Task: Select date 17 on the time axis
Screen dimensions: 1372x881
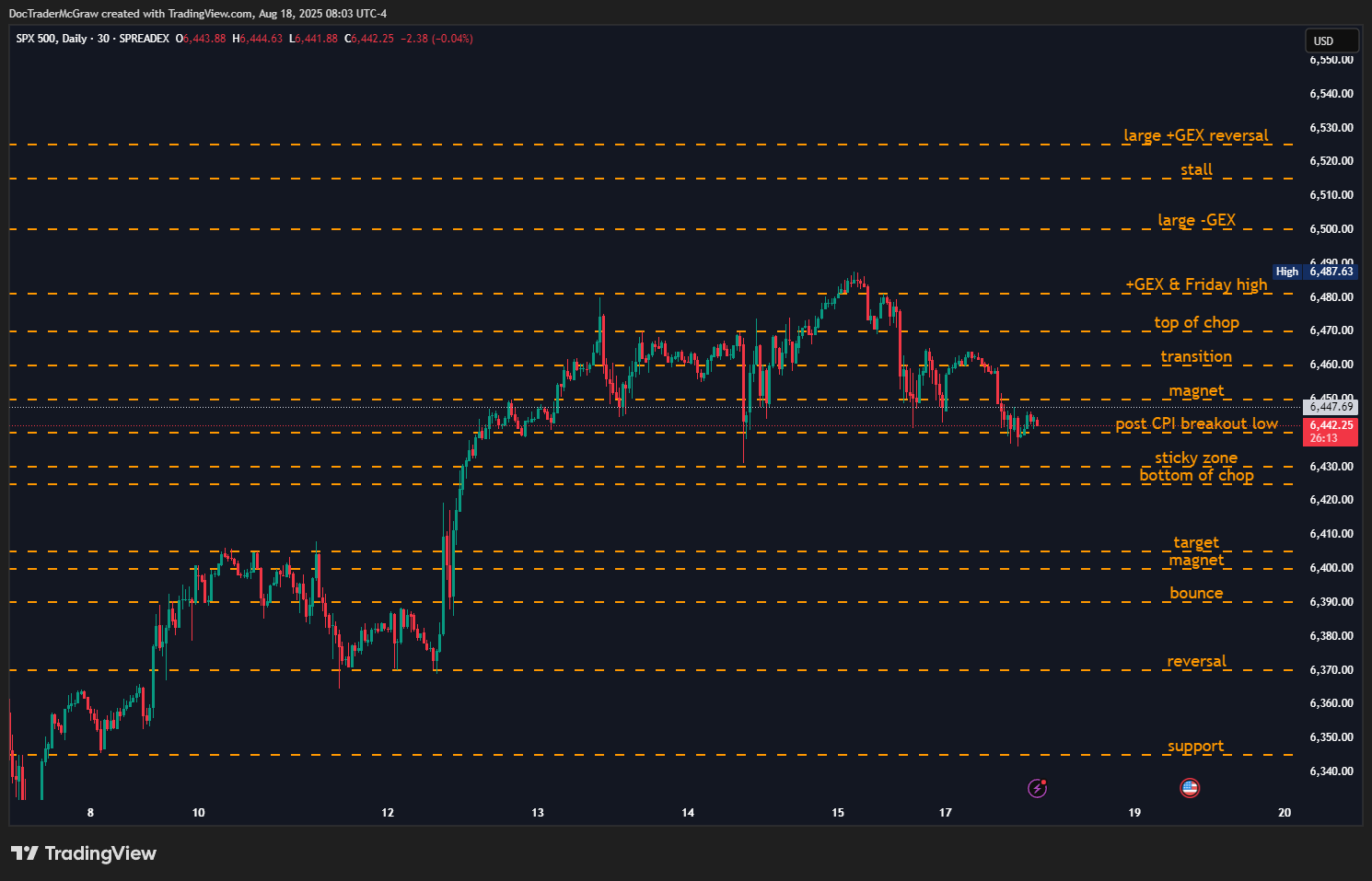Action: pos(946,813)
